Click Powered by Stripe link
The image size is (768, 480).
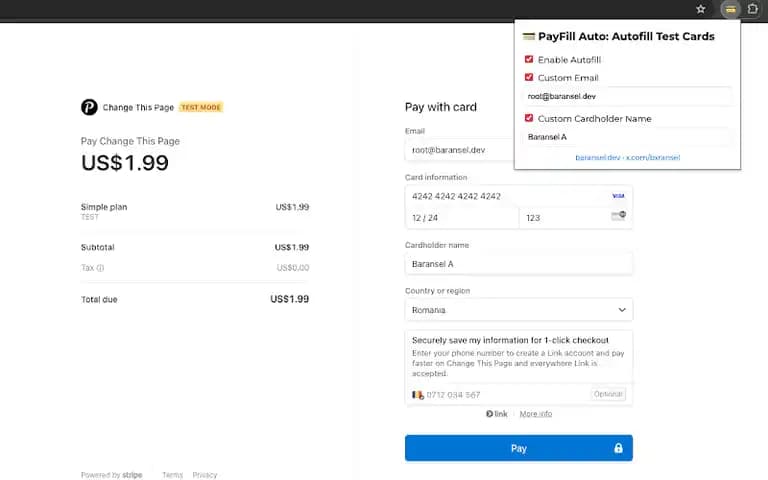click(x=112, y=475)
